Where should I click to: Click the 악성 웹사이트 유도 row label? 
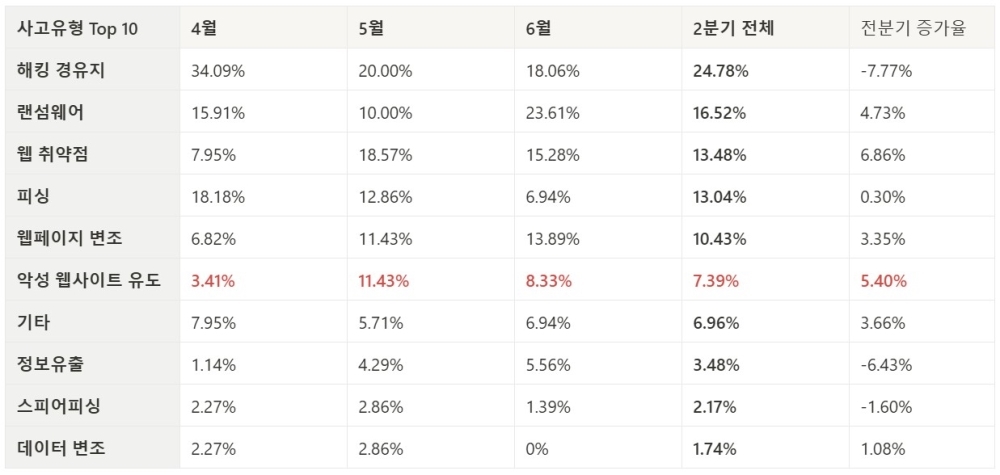point(89,281)
